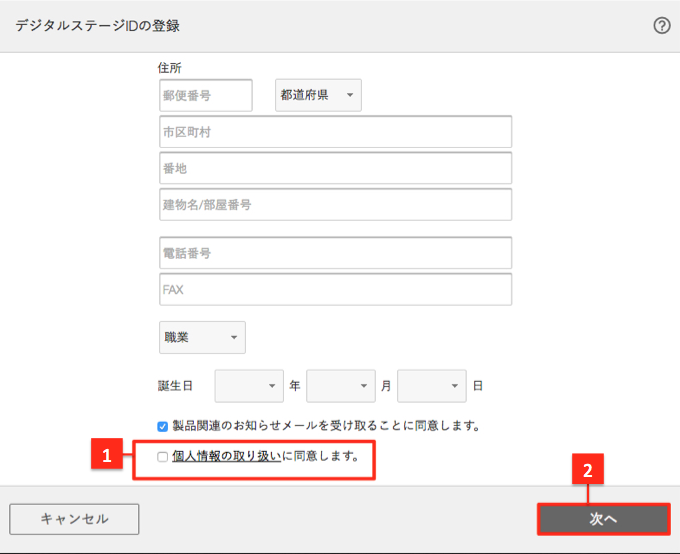Click the 誕生日 label text
Screen dimensions: 680x554
[x=175, y=386]
